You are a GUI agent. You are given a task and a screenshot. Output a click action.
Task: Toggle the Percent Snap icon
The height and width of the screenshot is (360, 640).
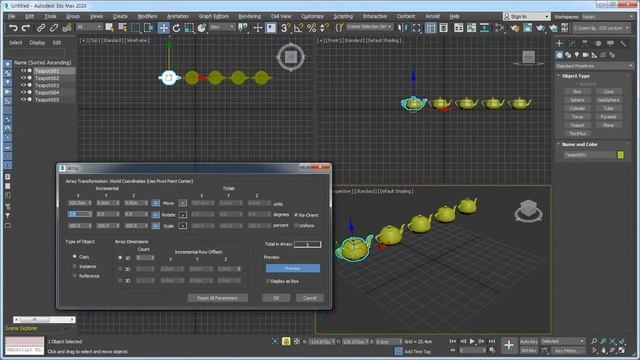pyautogui.click(x=311, y=28)
